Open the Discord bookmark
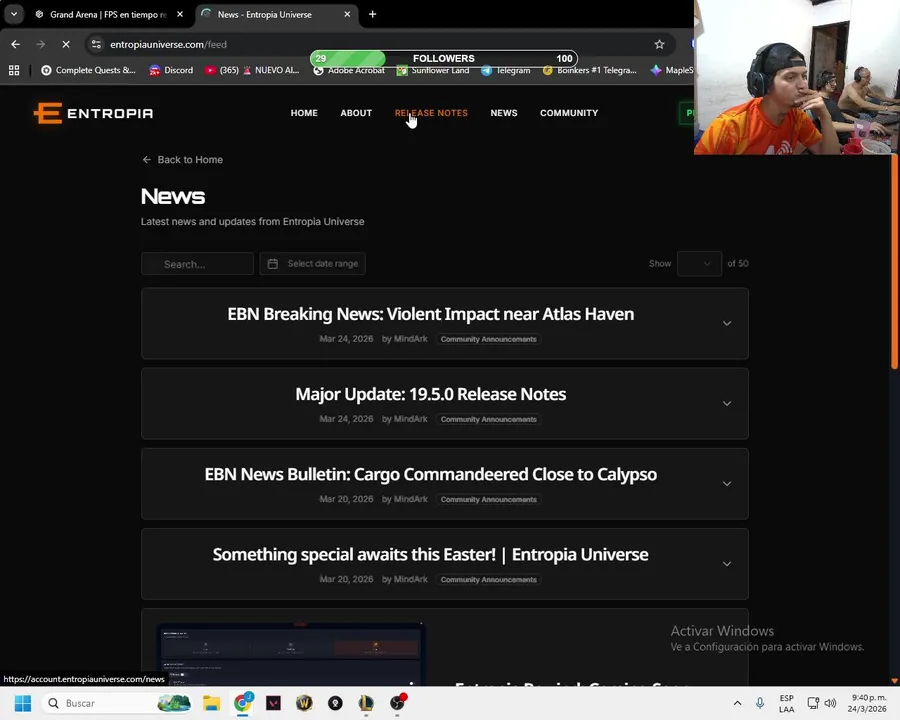The height and width of the screenshot is (720, 900). [x=171, y=70]
